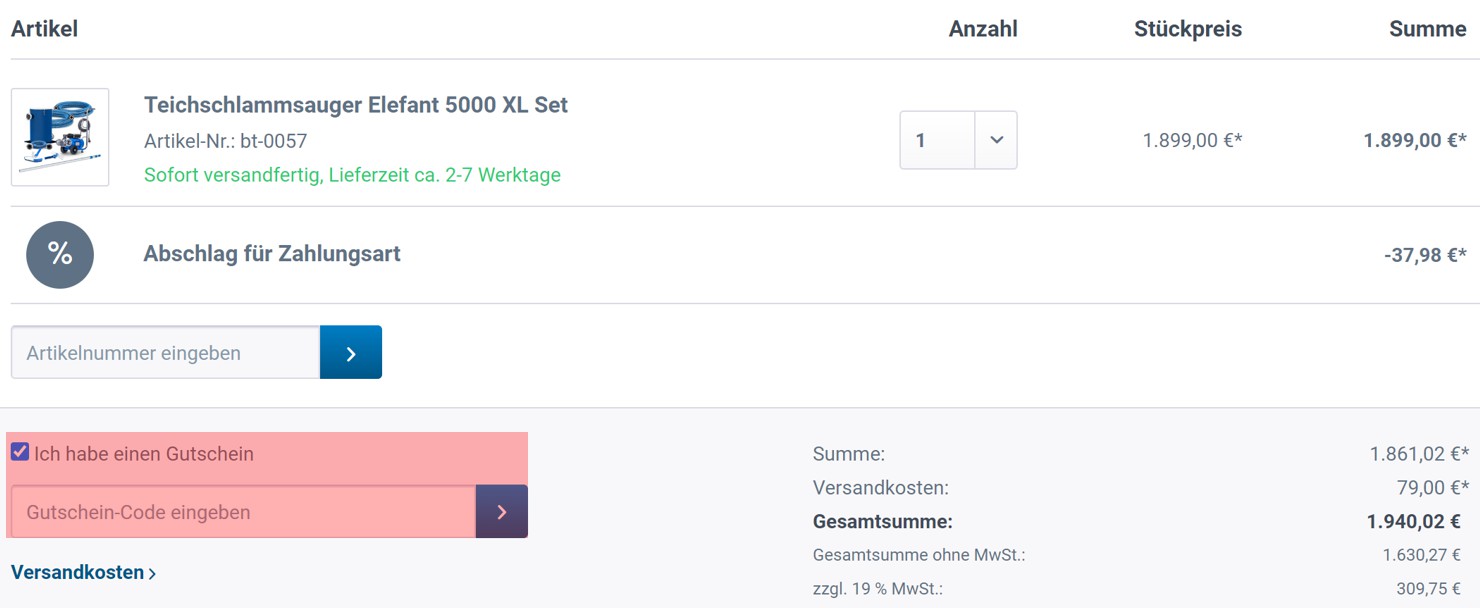Click the chevron beside Versandkosten link
The image size is (1480, 608).
(x=152, y=574)
